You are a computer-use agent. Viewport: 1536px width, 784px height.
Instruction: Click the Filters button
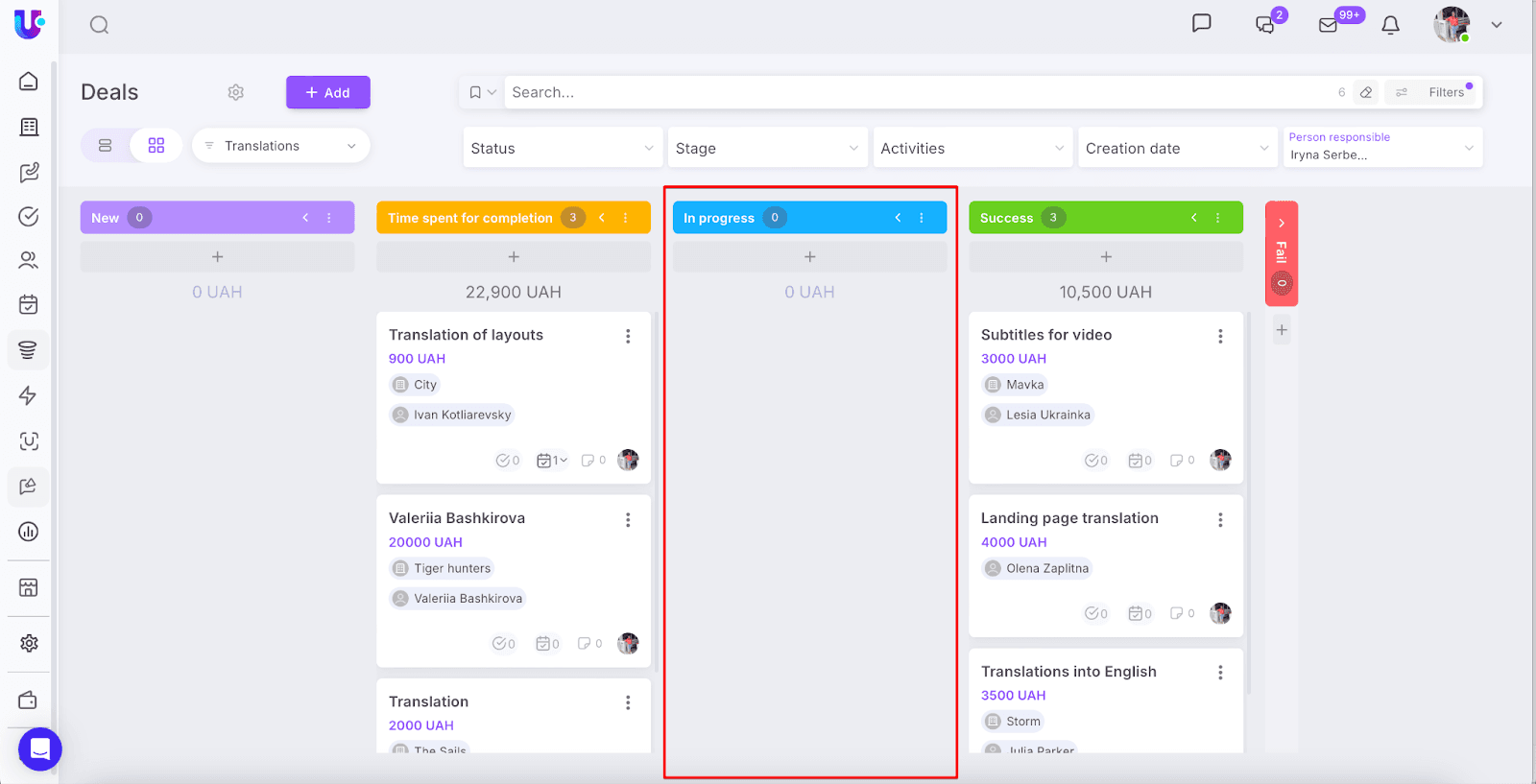[x=1436, y=92]
